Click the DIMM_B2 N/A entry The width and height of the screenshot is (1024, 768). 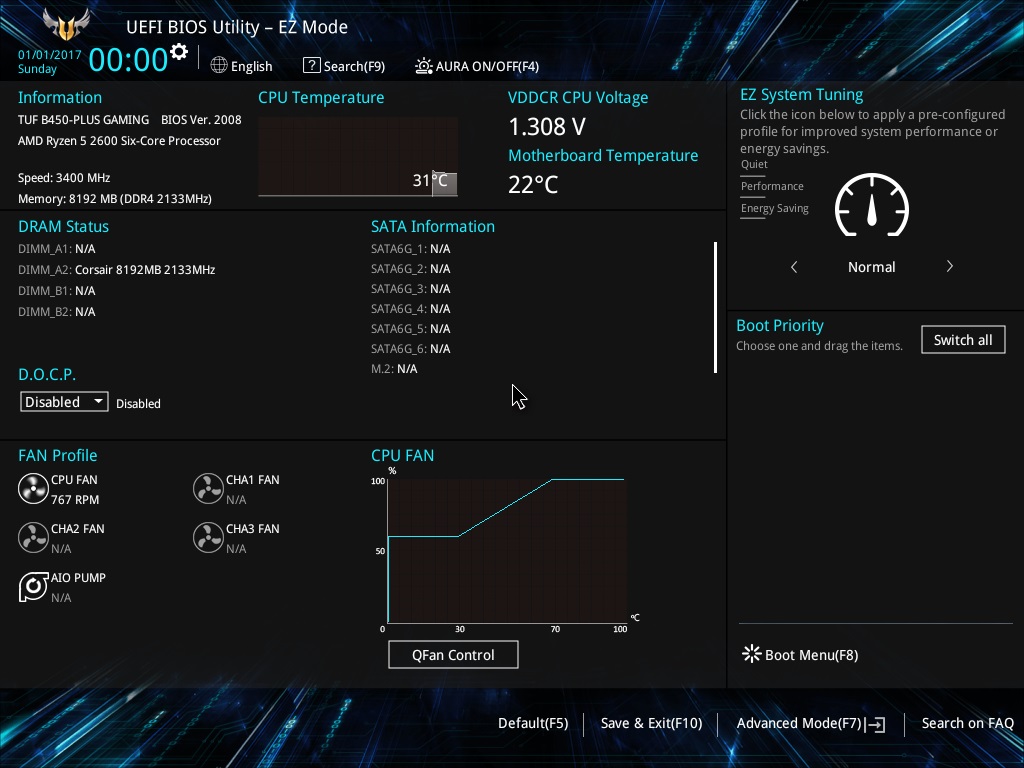57,312
